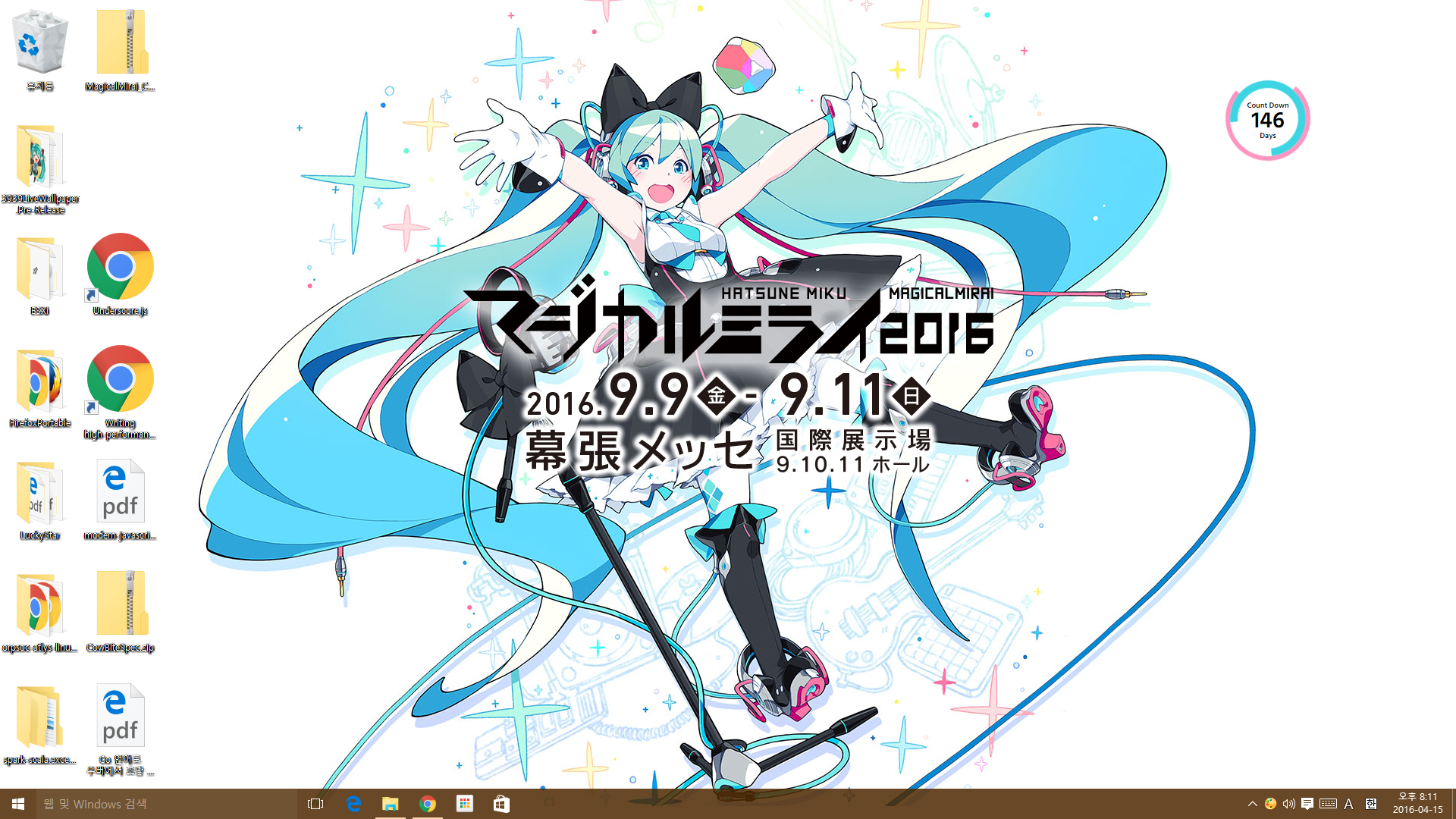Viewport: 1456px width, 819px height.
Task: Open the Recycle Bin desktop icon
Action: [x=39, y=44]
